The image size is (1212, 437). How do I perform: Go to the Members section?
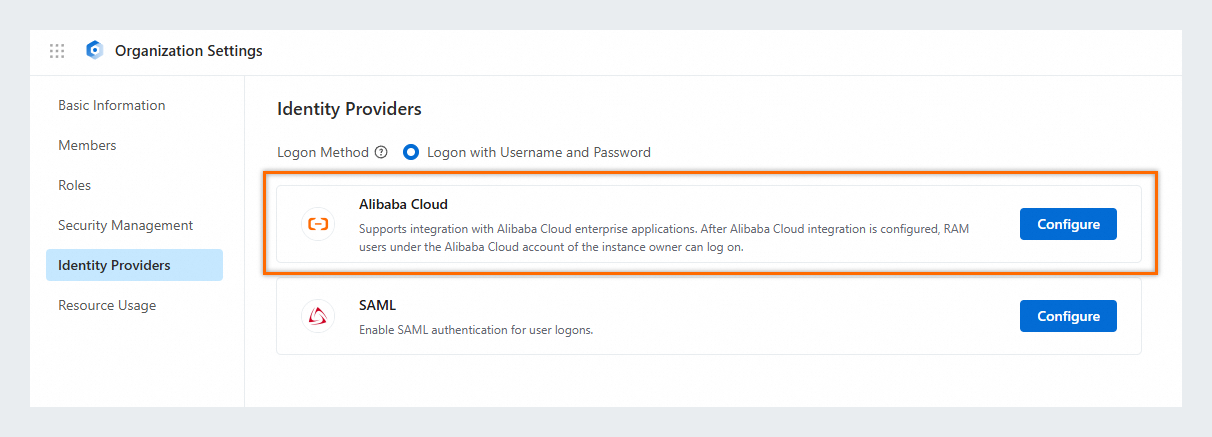click(x=87, y=145)
